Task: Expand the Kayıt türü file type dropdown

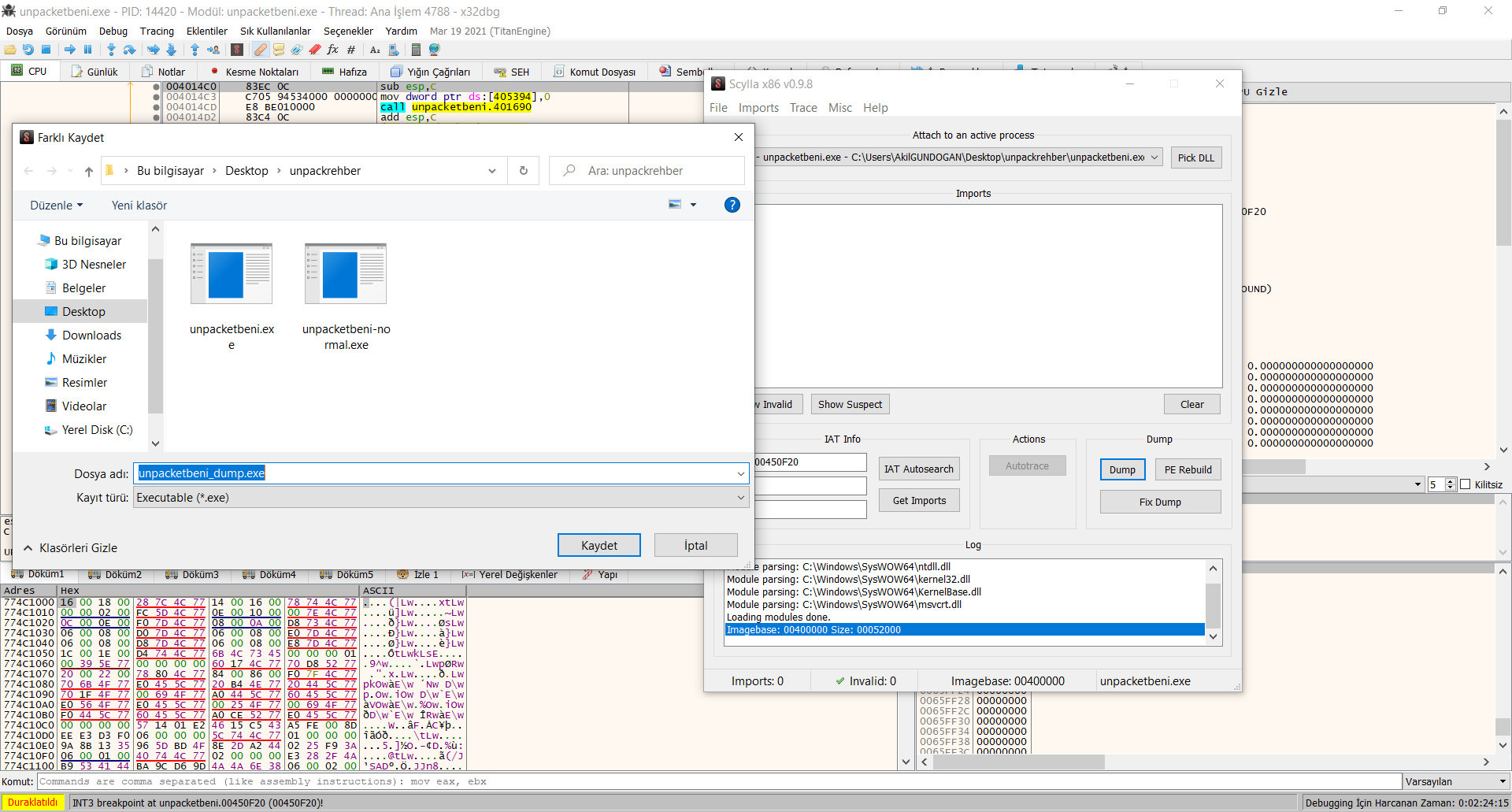Action: (740, 498)
